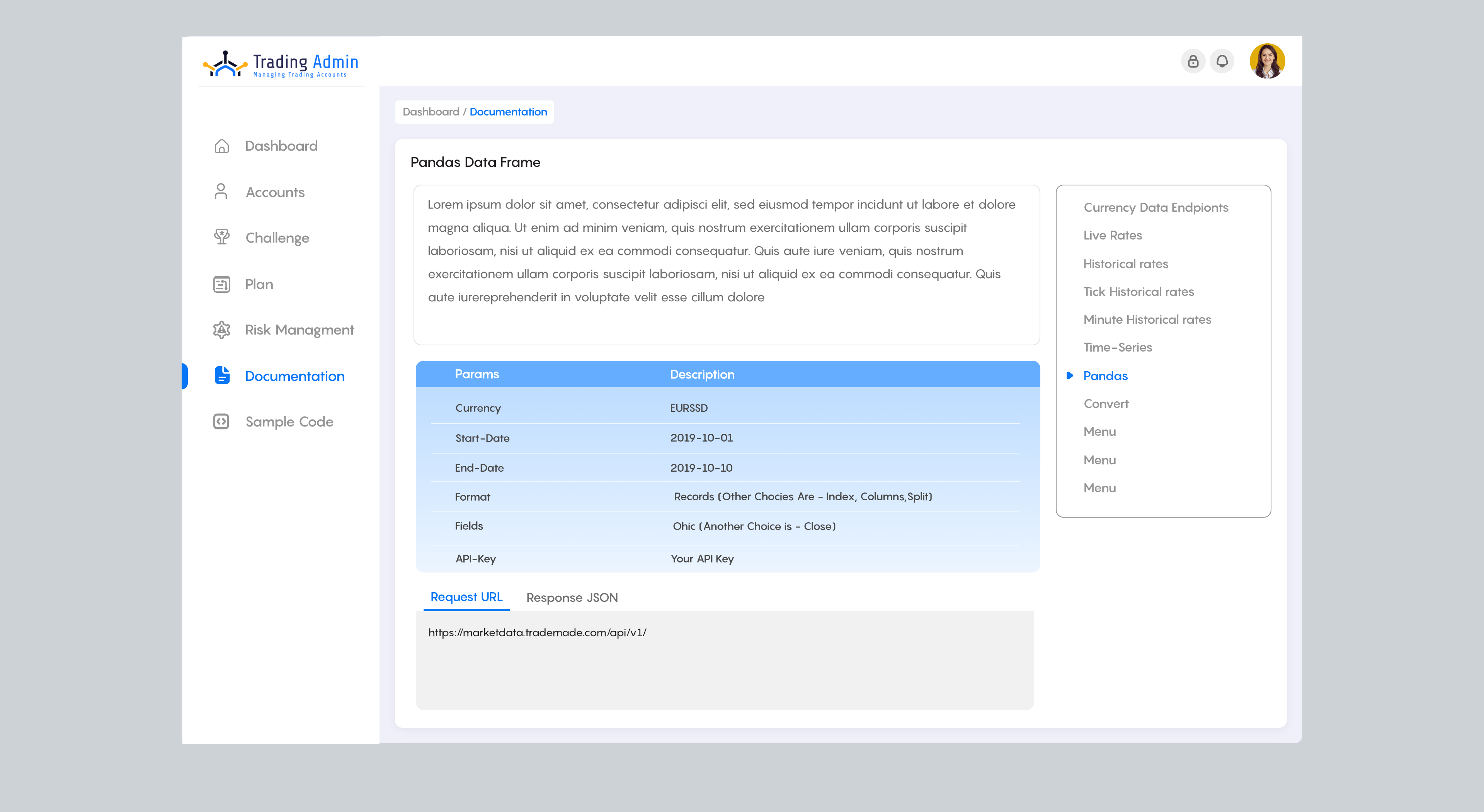
Task: Select the Dashboard home icon
Action: tap(222, 146)
